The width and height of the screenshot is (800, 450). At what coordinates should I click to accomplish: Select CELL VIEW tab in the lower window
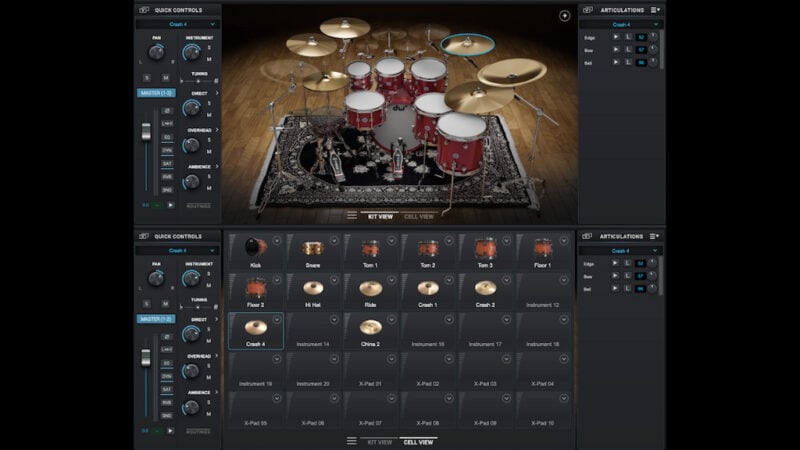pos(418,442)
